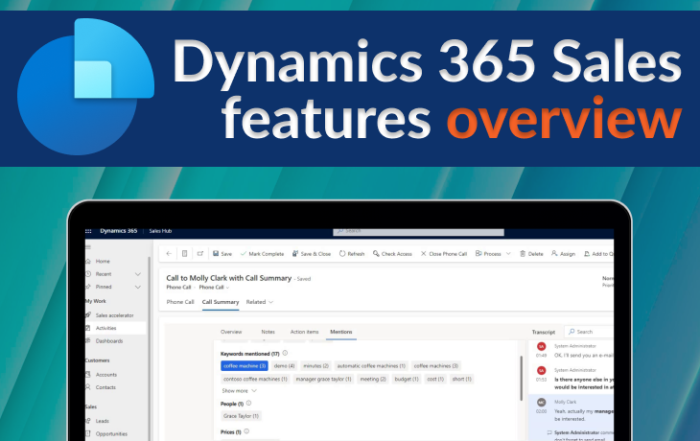Image resolution: width=700 pixels, height=441 pixels.
Task: Click the Prices info icon
Action: pyautogui.click(x=246, y=431)
